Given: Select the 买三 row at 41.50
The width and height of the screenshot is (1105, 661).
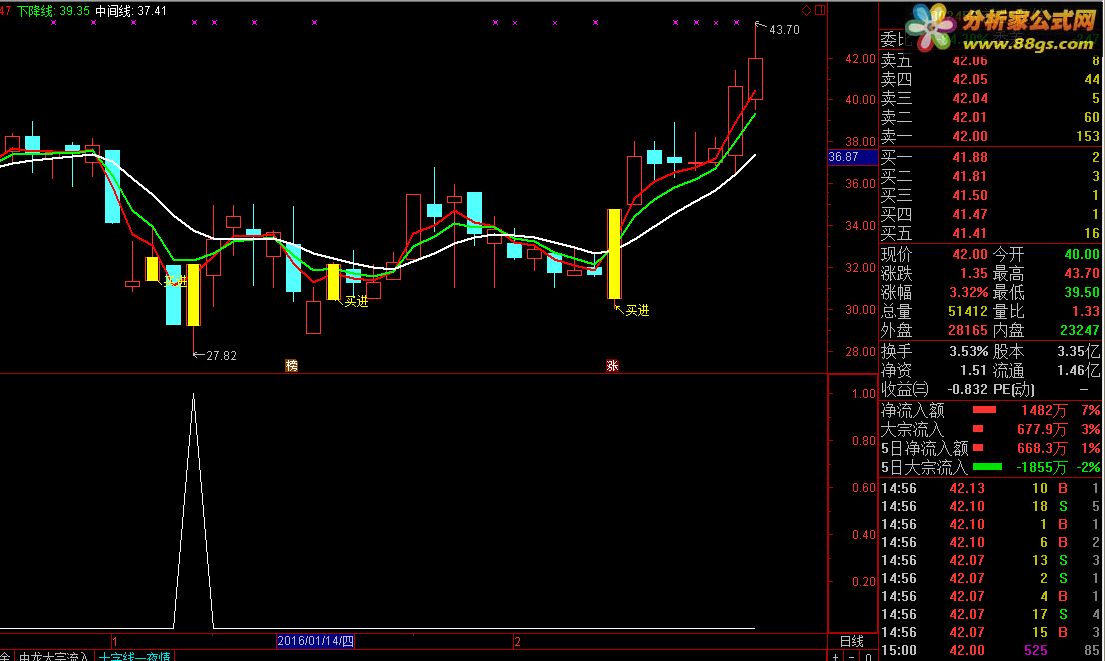Looking at the screenshot, I should [990, 195].
